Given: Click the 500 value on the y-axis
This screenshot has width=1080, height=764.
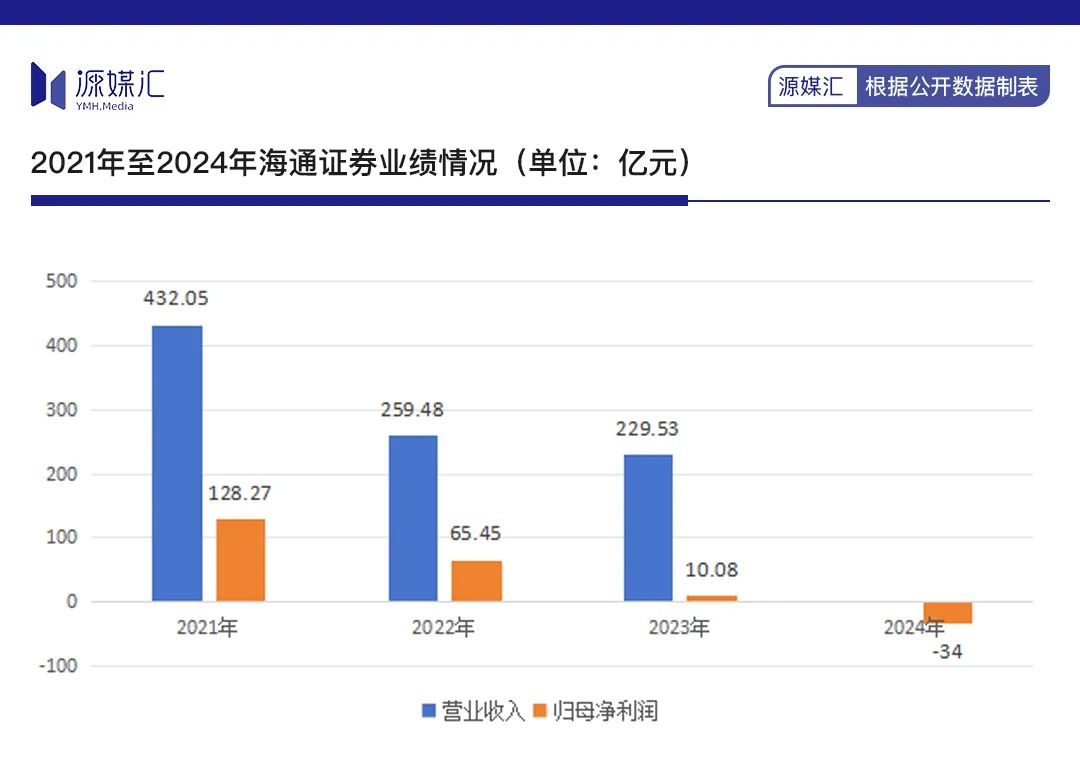Looking at the screenshot, I should click(61, 280).
